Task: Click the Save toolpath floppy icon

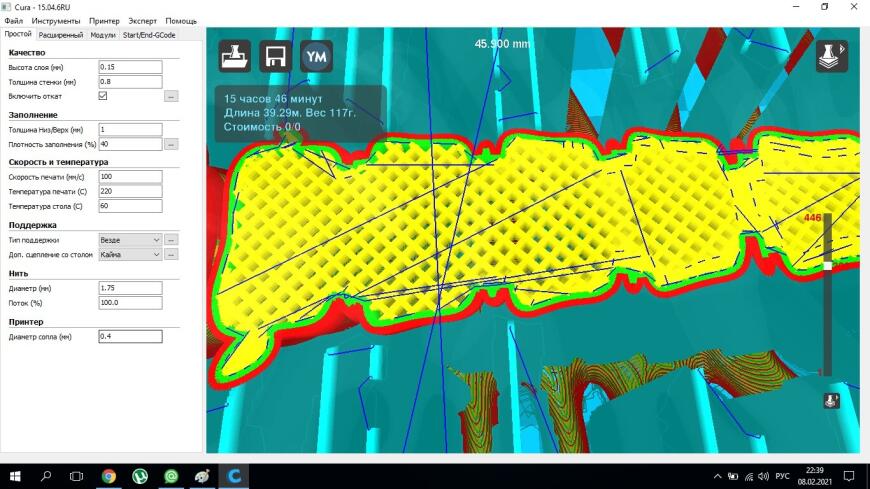Action: tap(276, 56)
